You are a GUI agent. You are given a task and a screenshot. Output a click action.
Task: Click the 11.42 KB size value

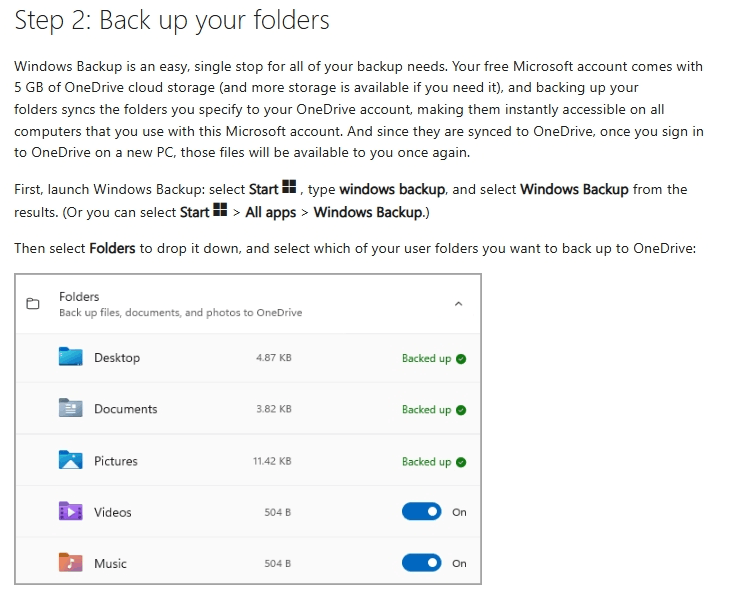272,461
